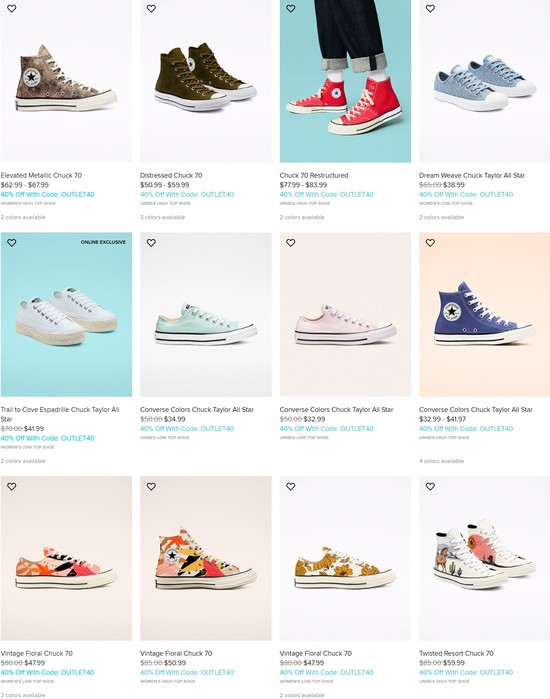550x699 pixels.
Task: Open Distressed Chuck 70 product link
Action: (x=171, y=175)
